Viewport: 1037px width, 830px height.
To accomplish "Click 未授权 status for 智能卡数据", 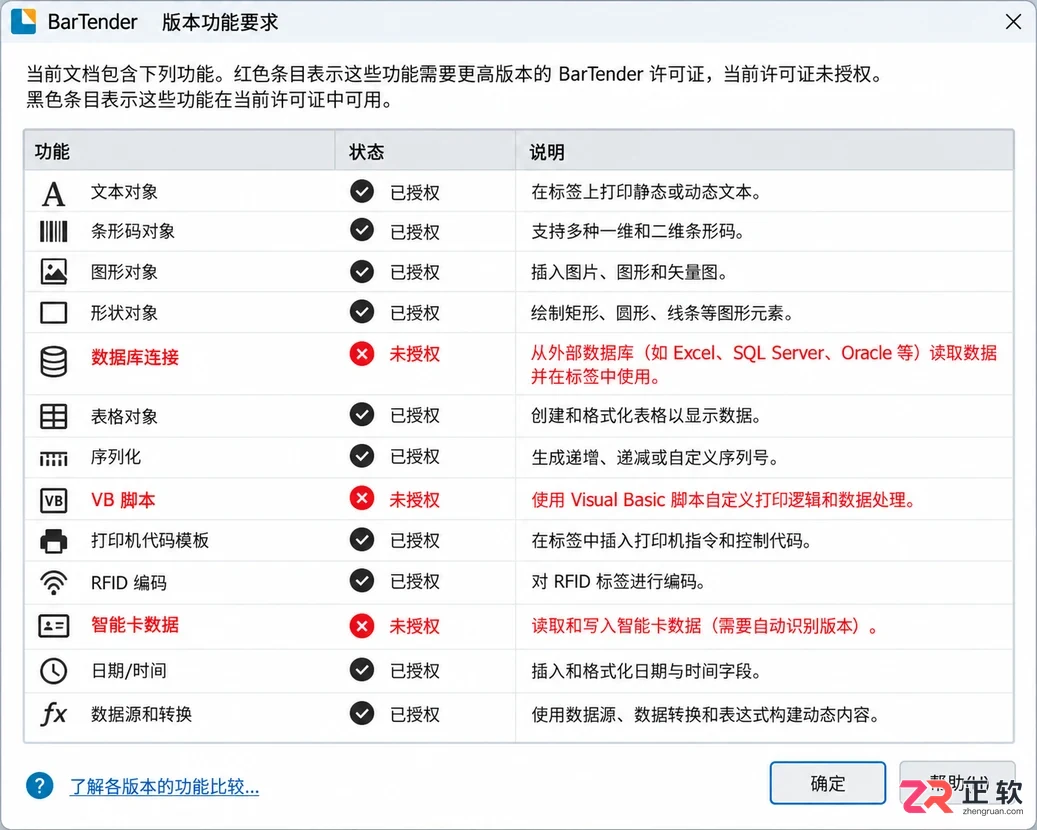I will click(415, 626).
